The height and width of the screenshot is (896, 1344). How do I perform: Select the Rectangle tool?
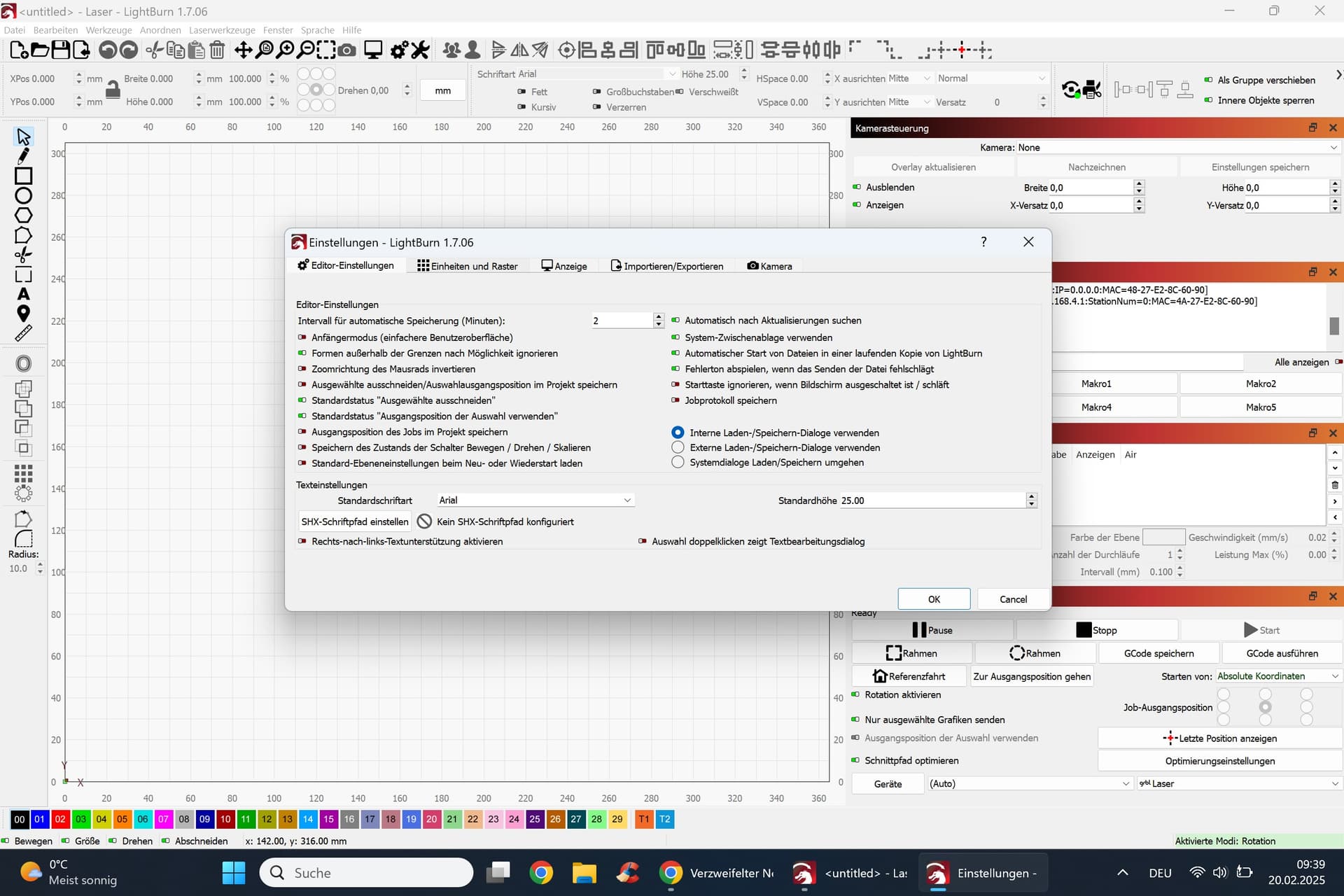pyautogui.click(x=23, y=176)
